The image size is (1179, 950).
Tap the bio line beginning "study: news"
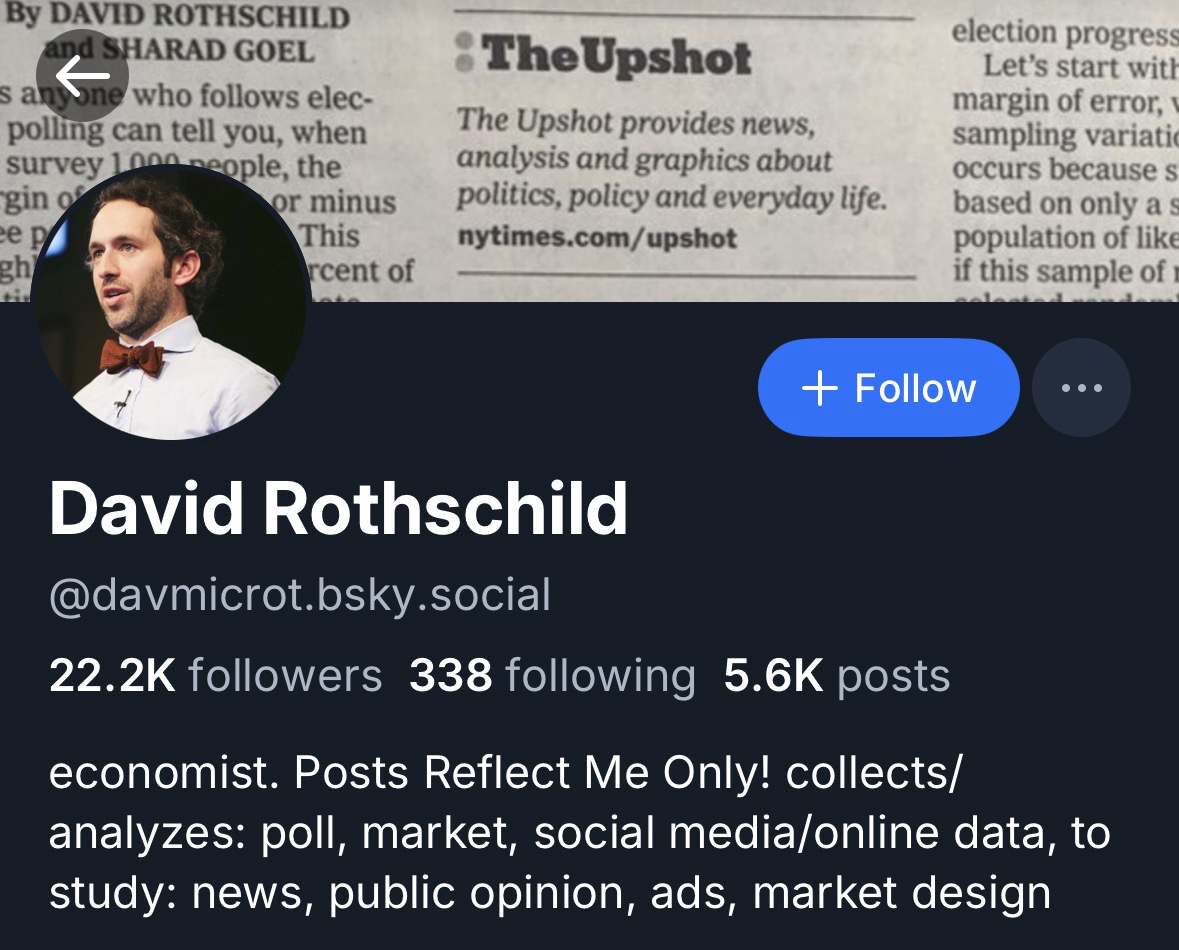pos(549,892)
